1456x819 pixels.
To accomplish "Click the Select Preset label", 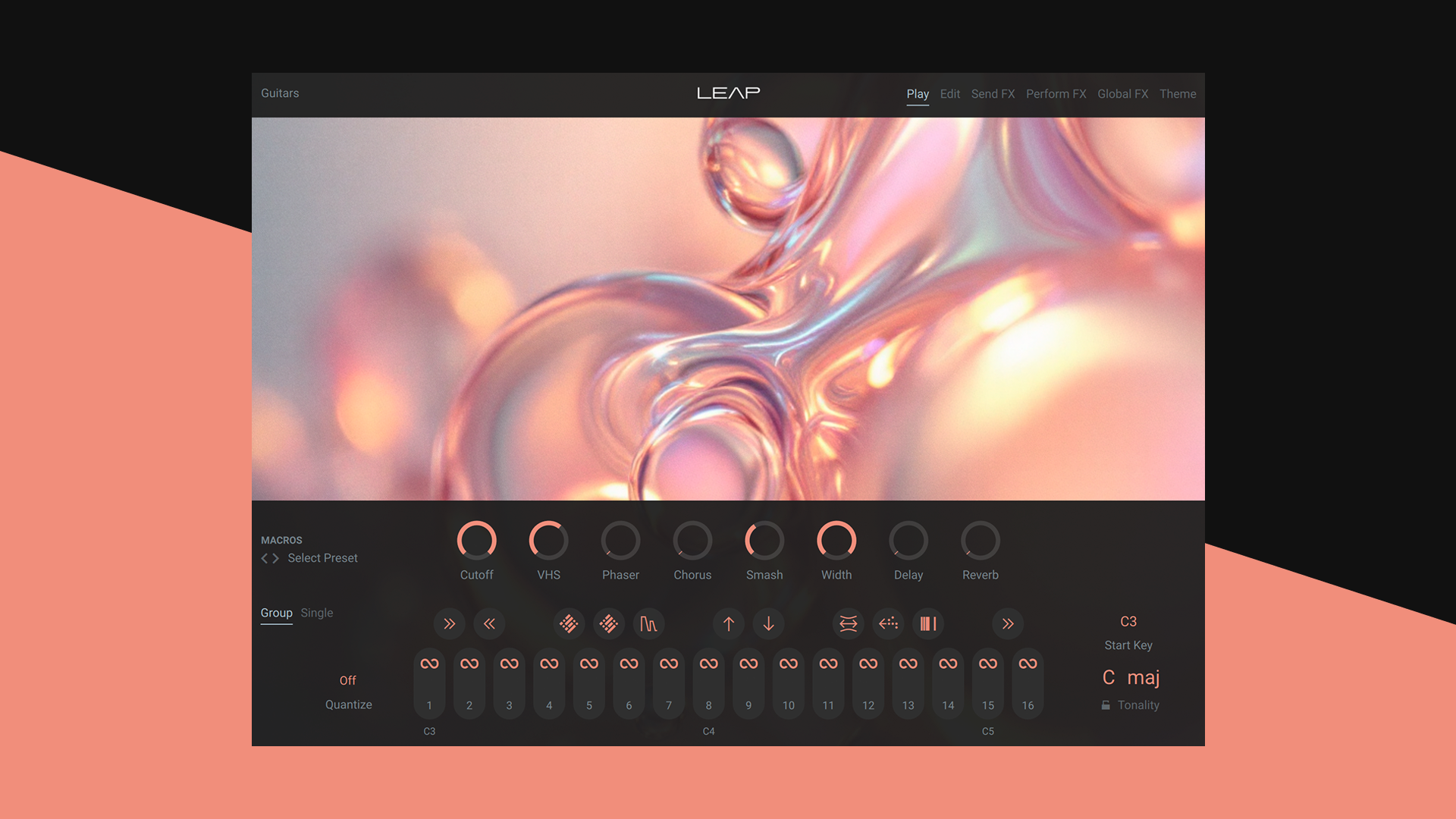I will 322,557.
